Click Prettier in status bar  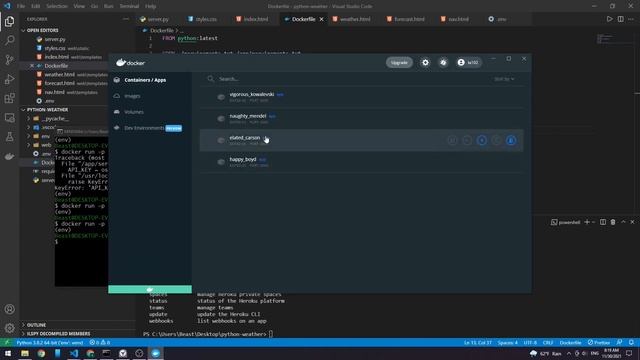click(599, 342)
